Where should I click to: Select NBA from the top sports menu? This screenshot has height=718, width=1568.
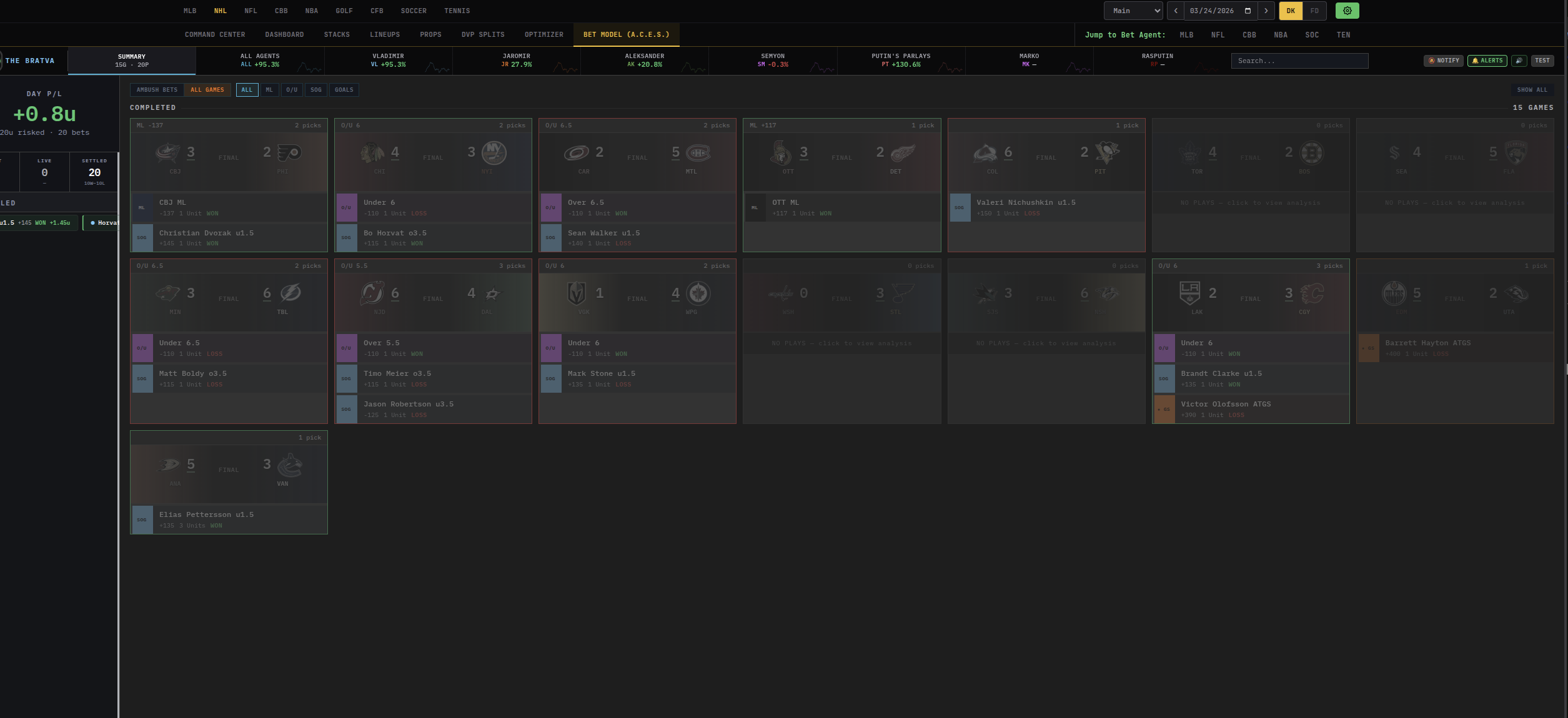(311, 11)
